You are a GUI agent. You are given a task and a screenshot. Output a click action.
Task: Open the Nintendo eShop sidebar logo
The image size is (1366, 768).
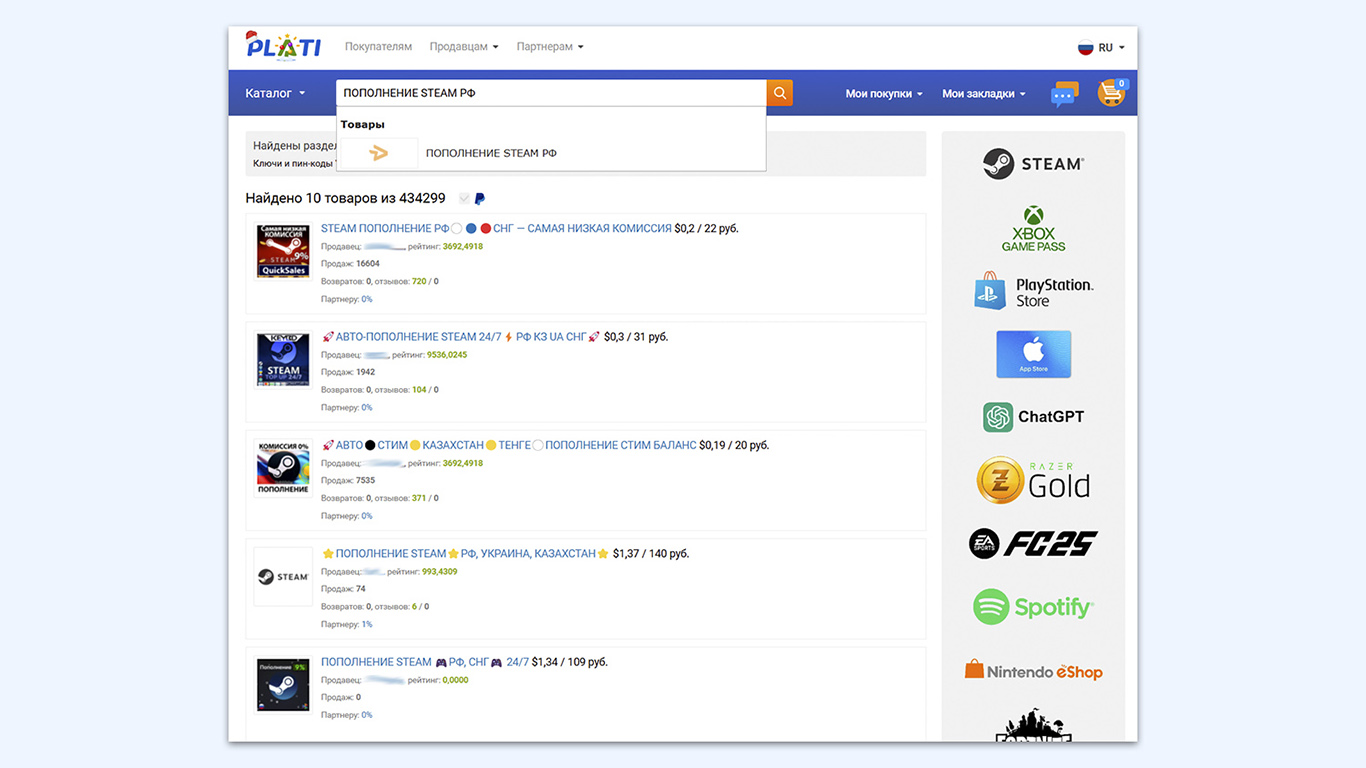[1033, 670]
